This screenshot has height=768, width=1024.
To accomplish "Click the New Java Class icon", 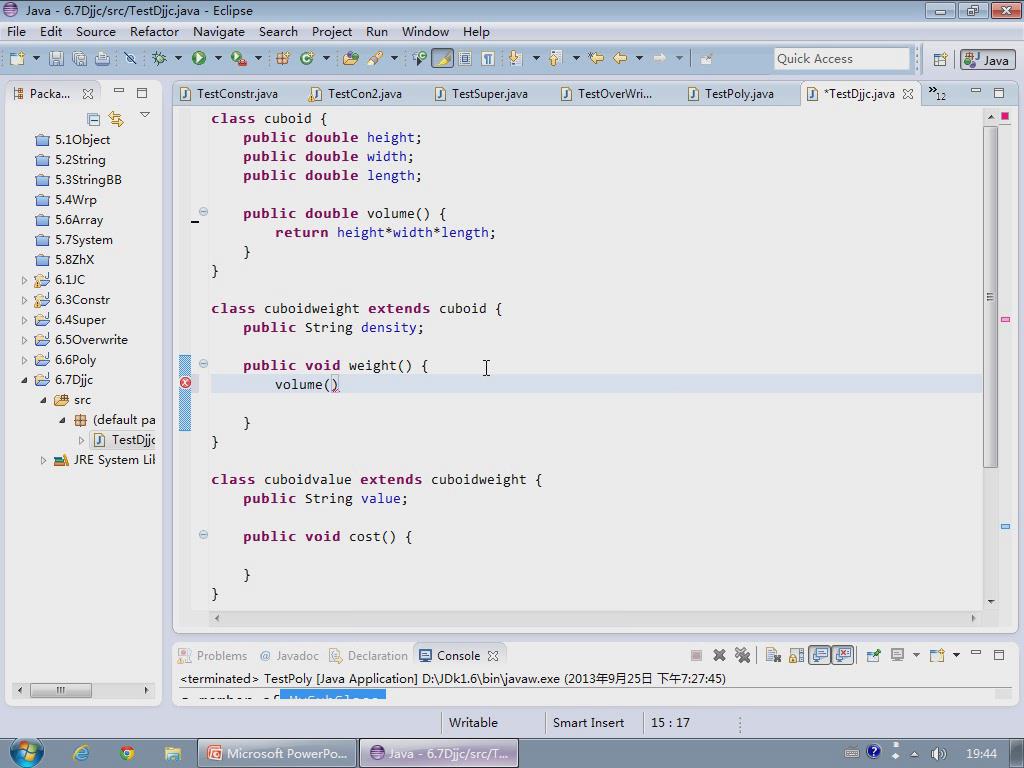I will [x=306, y=59].
